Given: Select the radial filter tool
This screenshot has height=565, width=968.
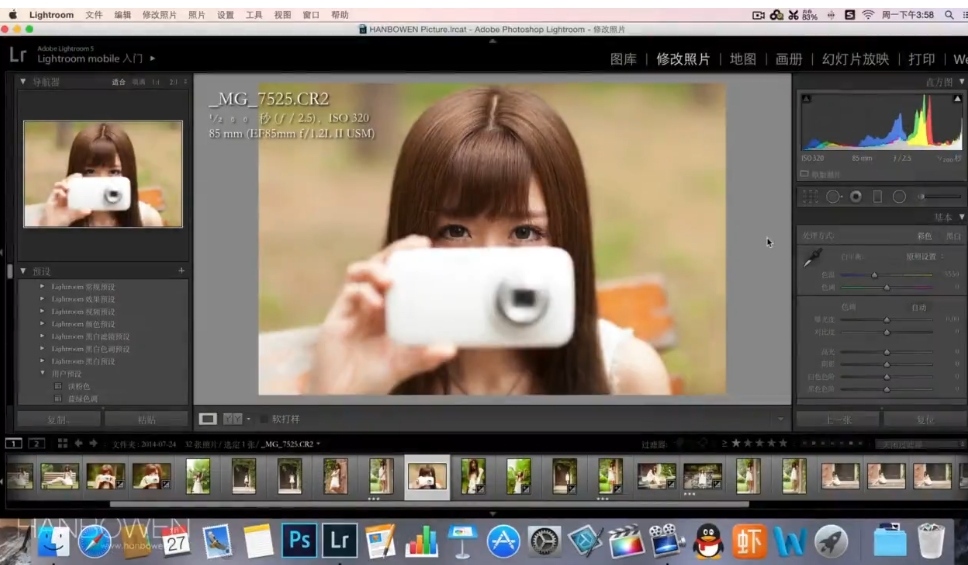Looking at the screenshot, I should [x=899, y=197].
